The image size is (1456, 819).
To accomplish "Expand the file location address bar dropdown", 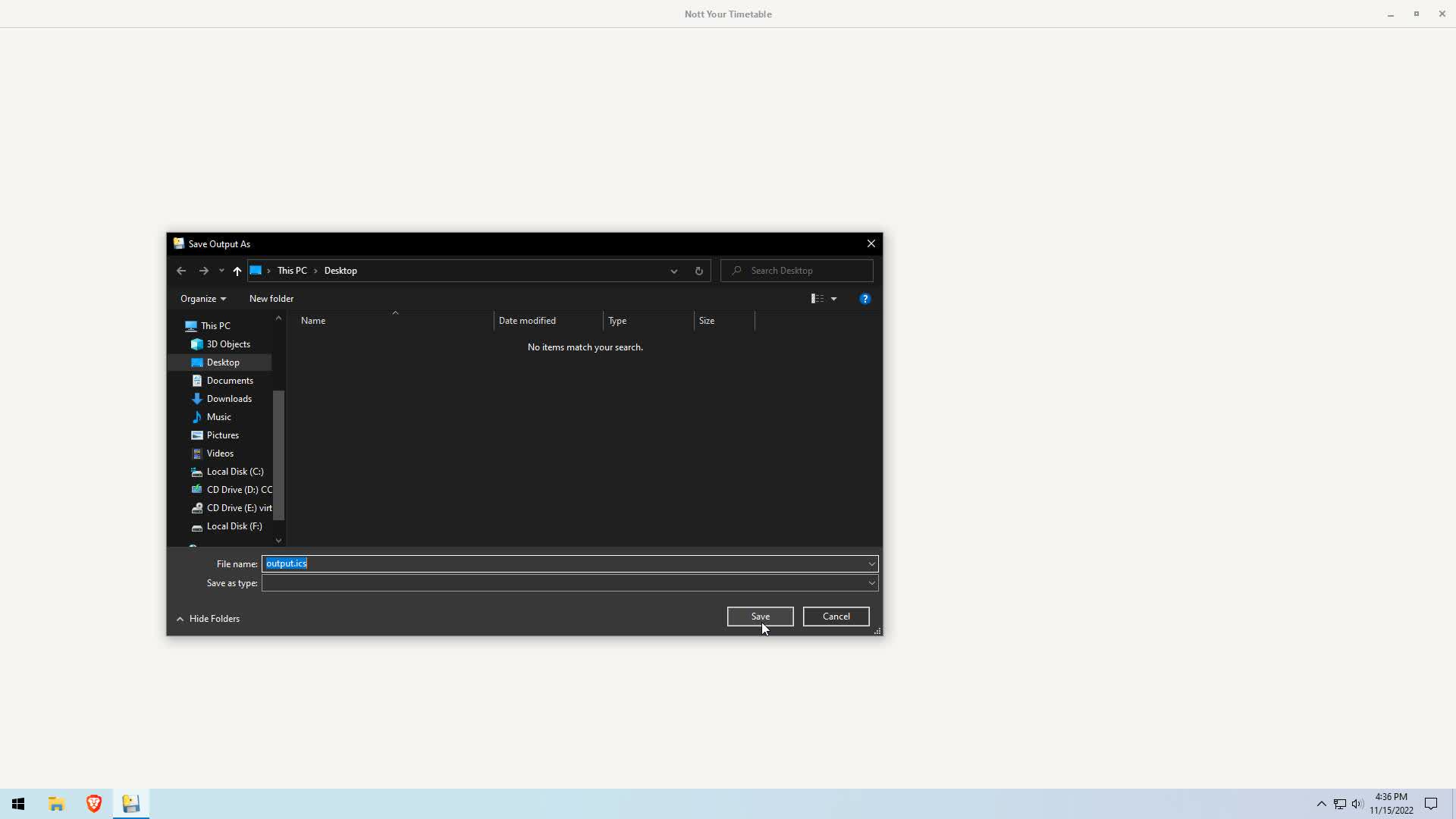I will click(674, 270).
